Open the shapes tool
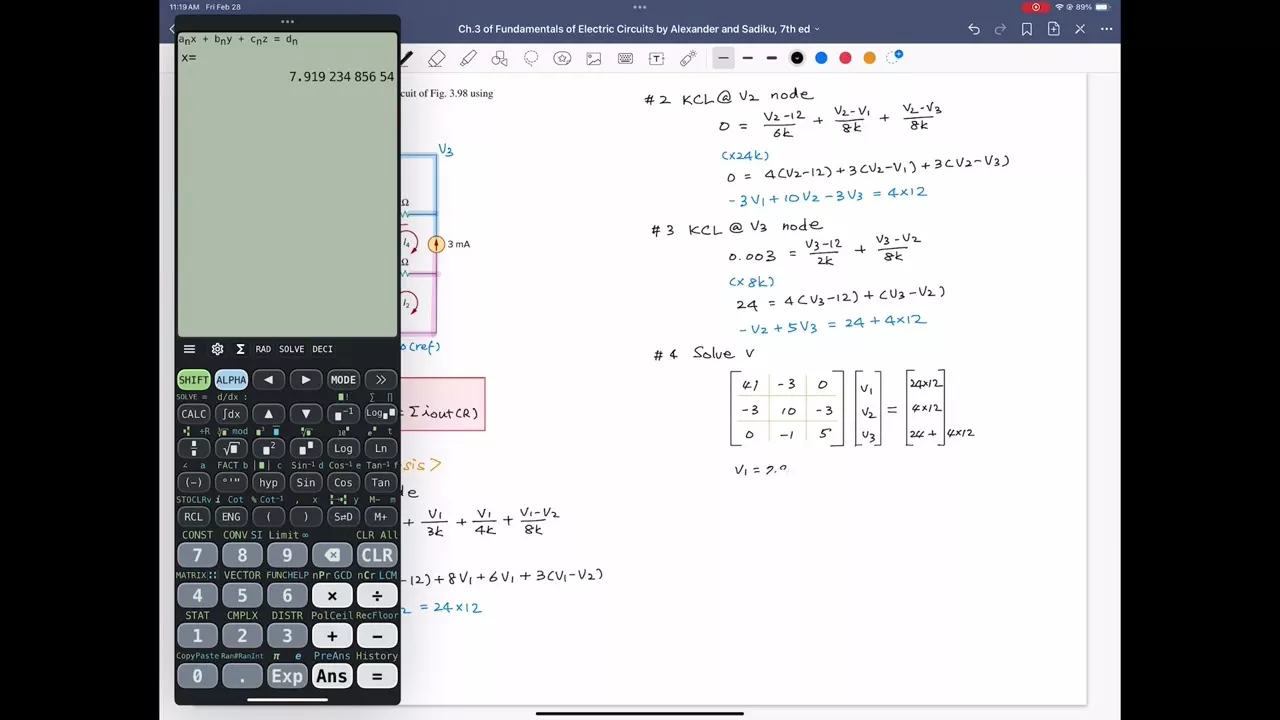 tap(500, 59)
